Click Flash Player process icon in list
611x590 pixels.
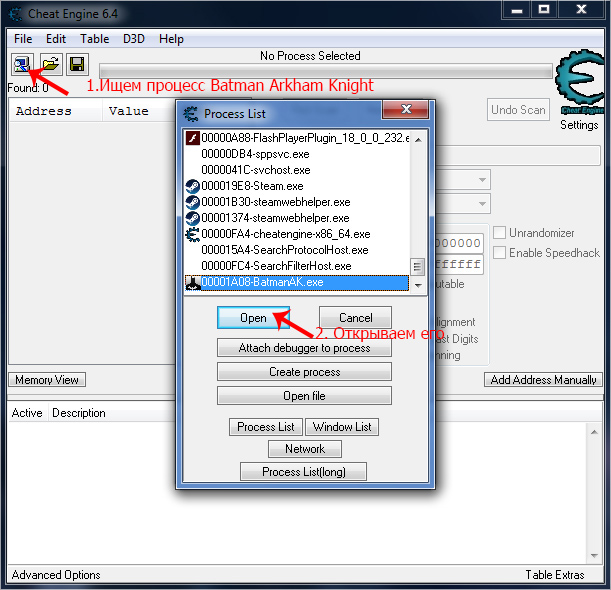[192, 138]
